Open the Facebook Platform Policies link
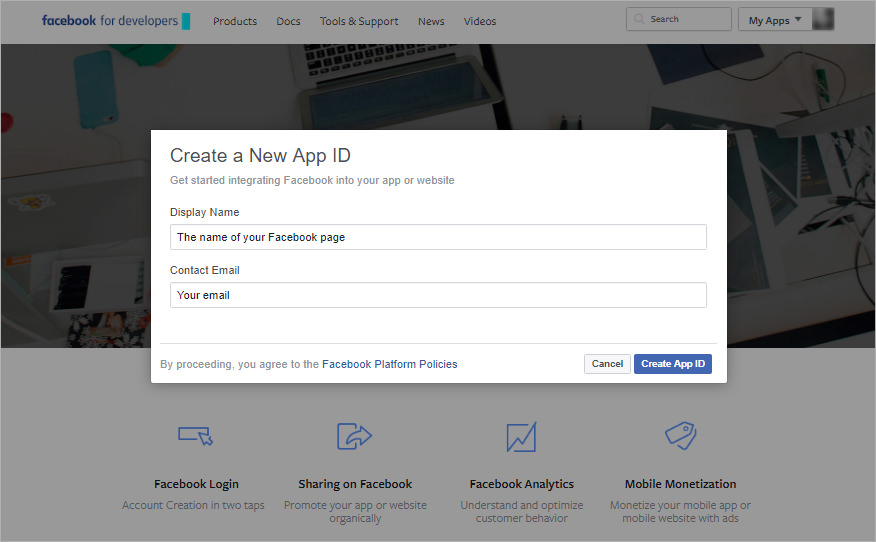The image size is (876, 542). point(389,364)
